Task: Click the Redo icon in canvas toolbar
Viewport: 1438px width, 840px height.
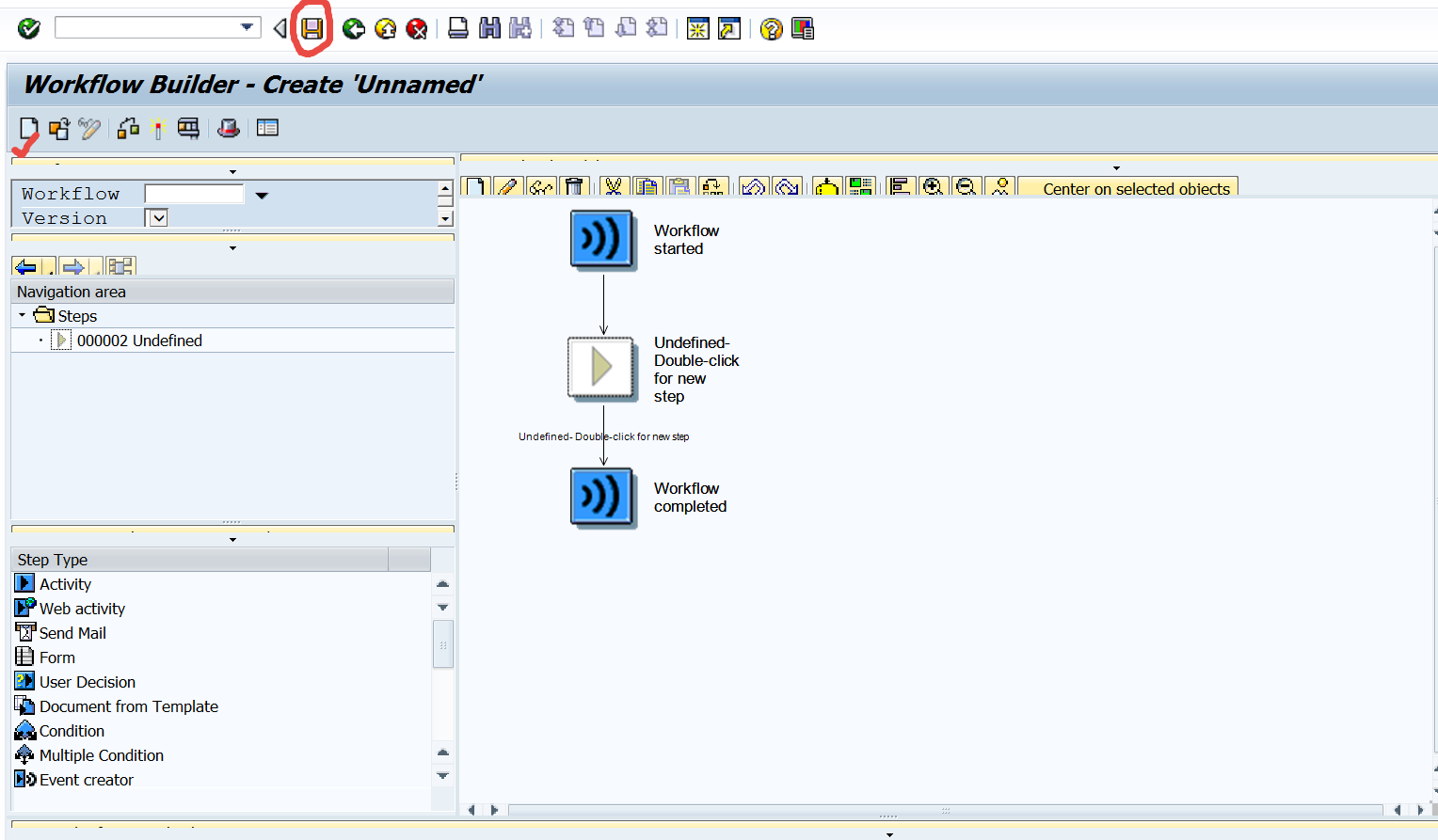Action: (x=787, y=186)
